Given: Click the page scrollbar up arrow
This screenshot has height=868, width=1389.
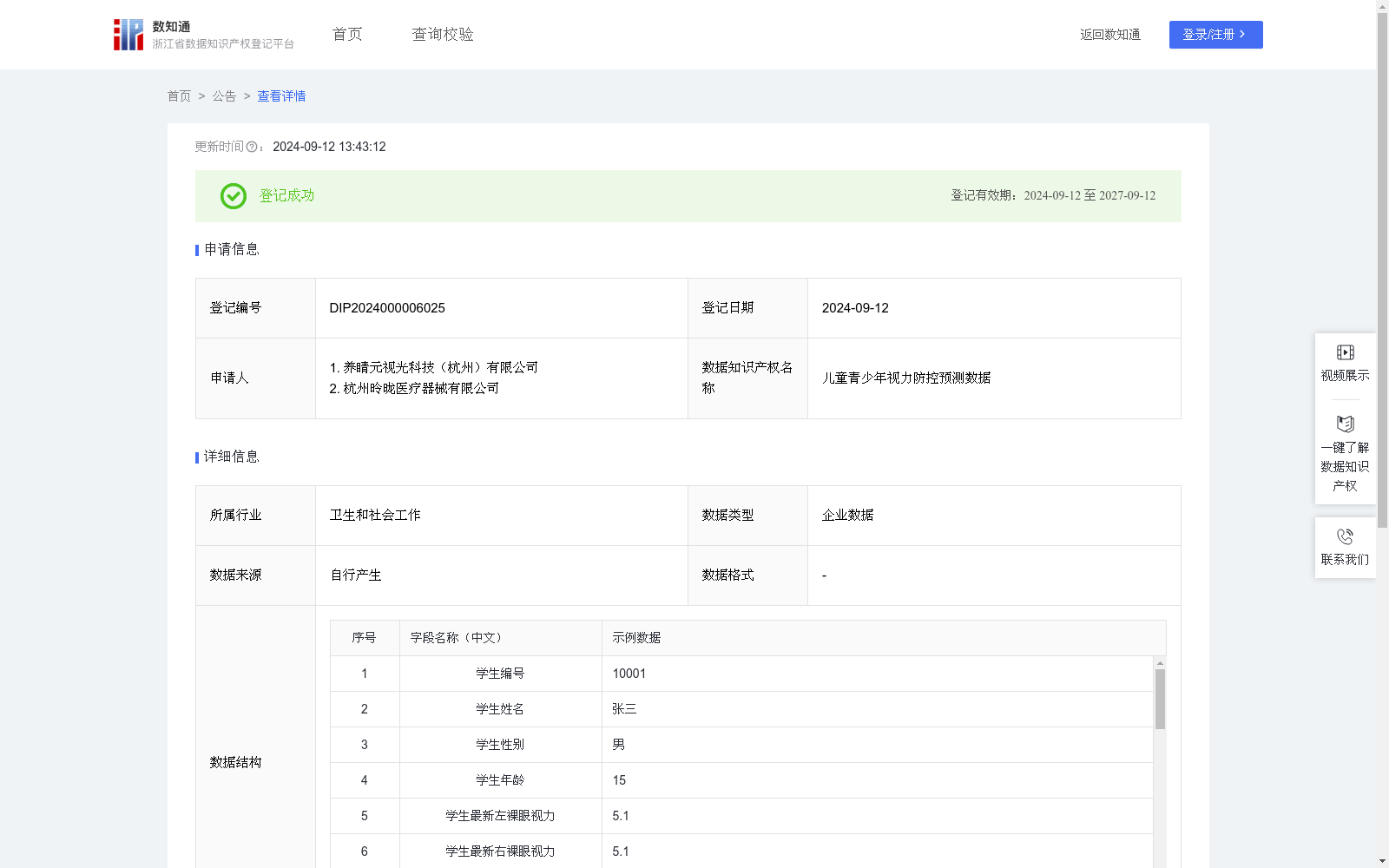Looking at the screenshot, I should [x=1382, y=6].
